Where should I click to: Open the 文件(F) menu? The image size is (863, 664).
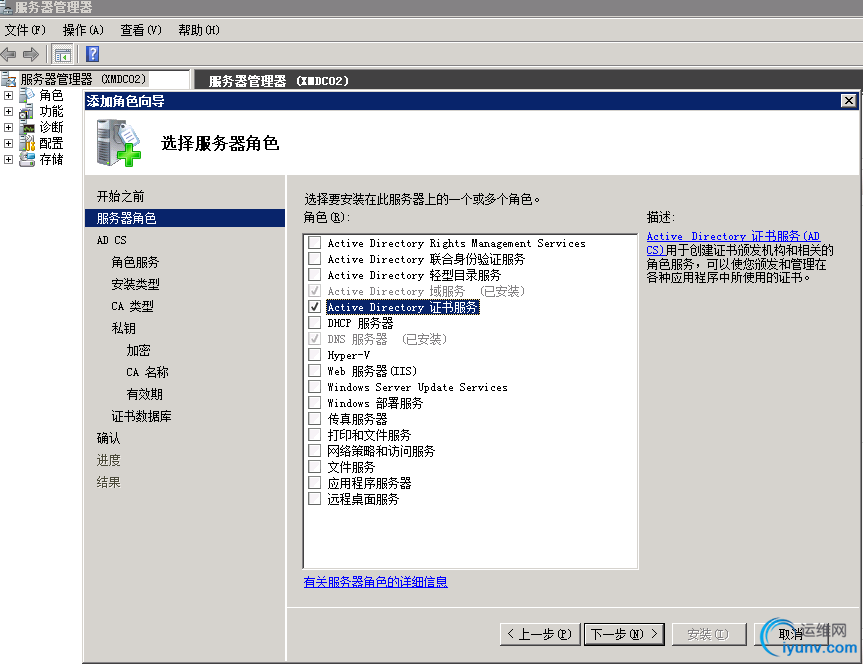click(x=25, y=30)
